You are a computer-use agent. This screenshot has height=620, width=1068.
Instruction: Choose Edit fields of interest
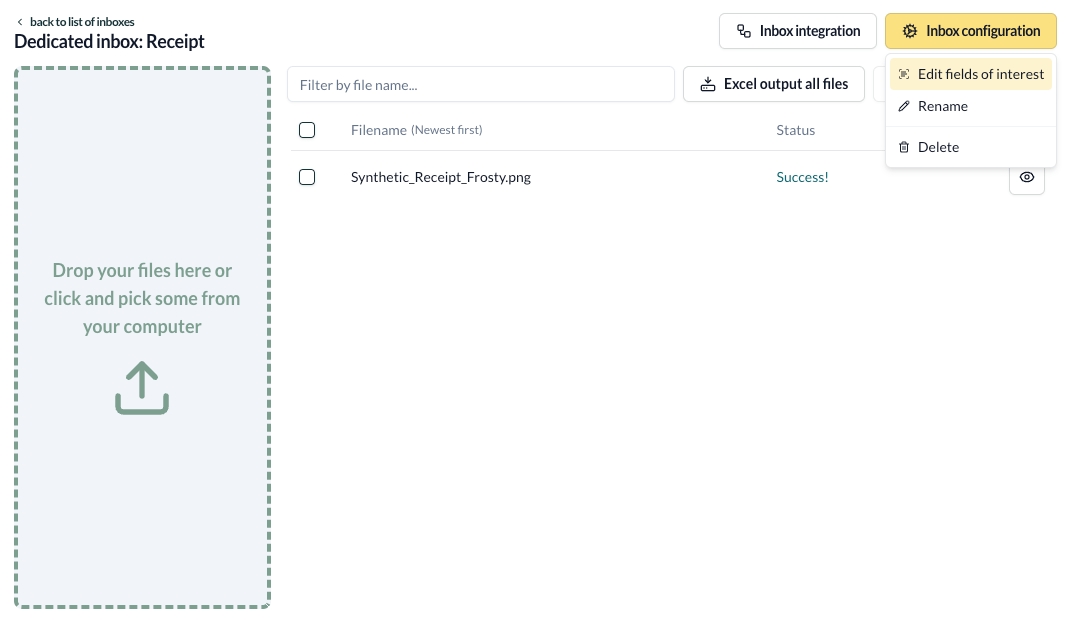pos(980,74)
